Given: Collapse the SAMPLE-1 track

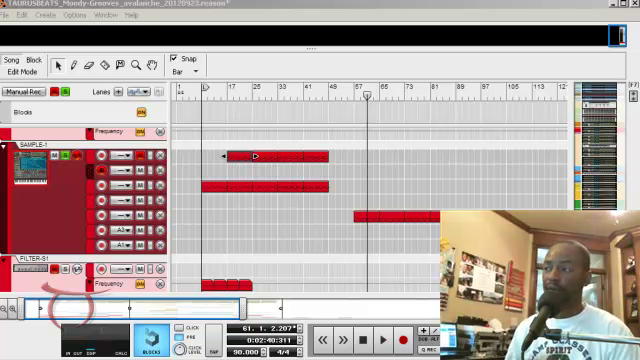Looking at the screenshot, I should click(x=4, y=146).
